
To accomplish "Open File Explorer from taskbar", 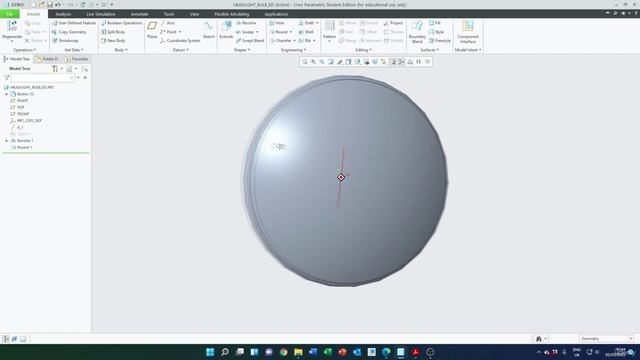I will [298, 352].
